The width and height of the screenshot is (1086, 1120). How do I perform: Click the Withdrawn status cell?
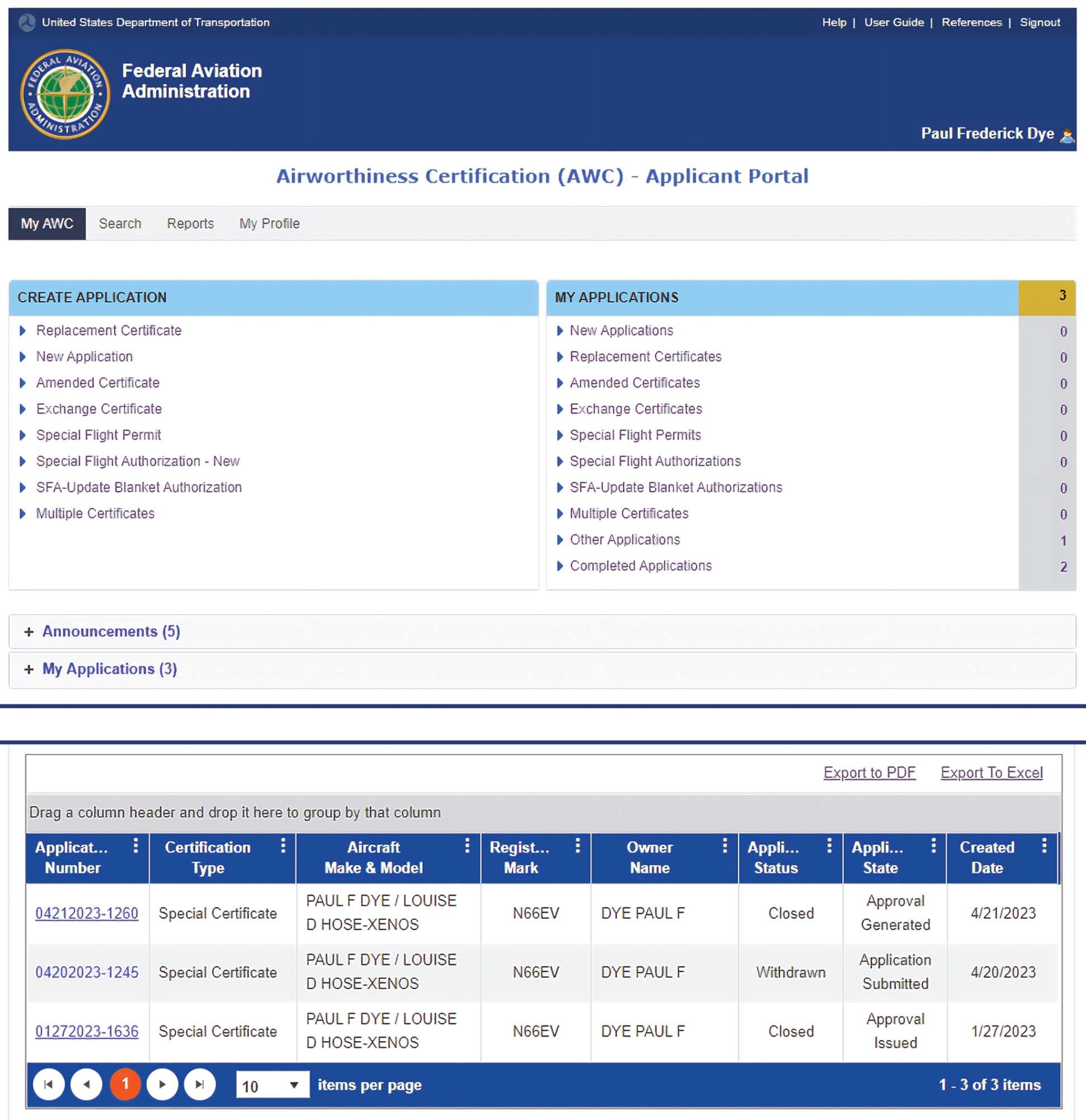point(790,973)
